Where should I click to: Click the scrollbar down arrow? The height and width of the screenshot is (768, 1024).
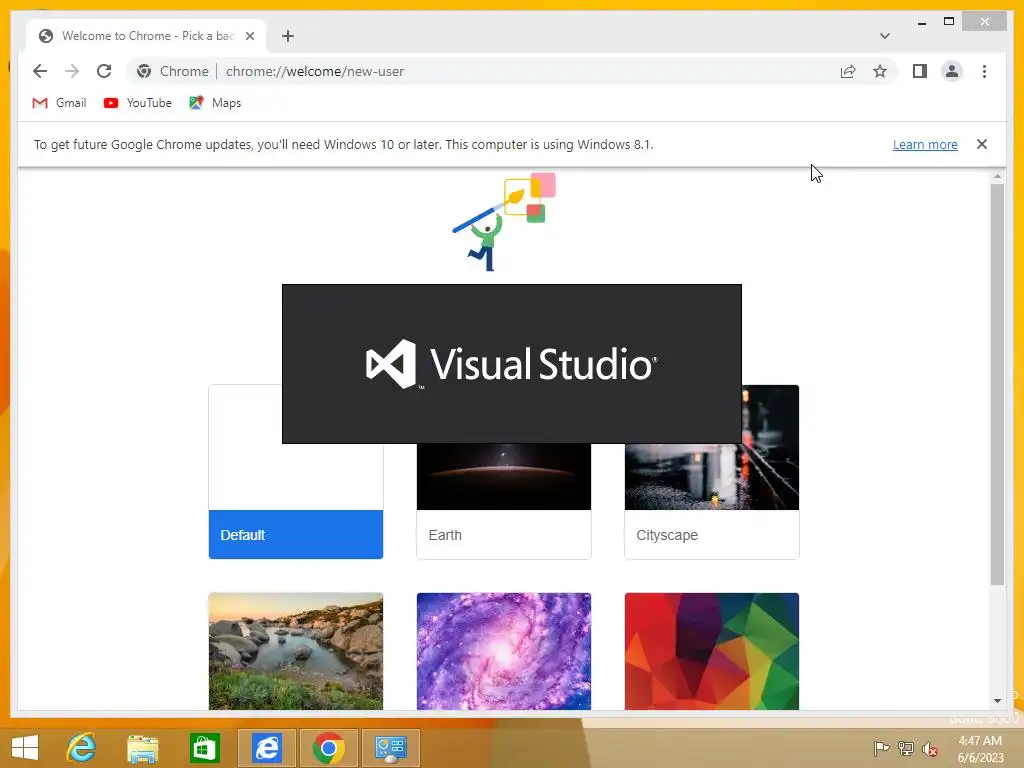(997, 701)
